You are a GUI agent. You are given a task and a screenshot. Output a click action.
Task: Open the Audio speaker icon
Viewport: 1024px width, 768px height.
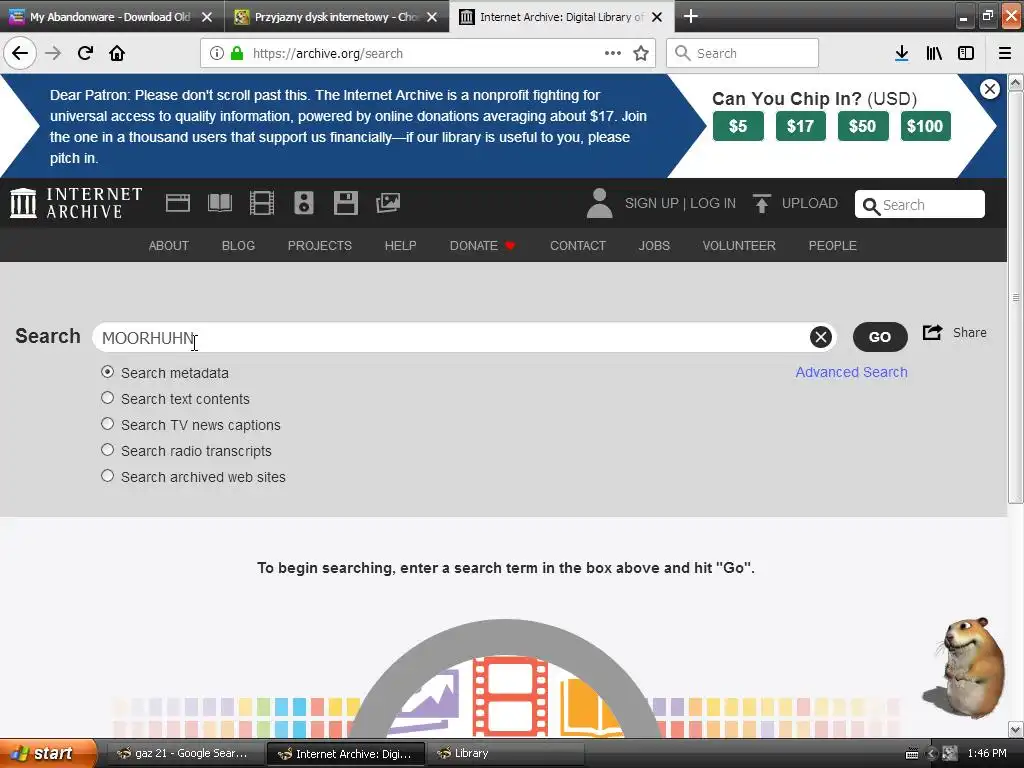(x=304, y=203)
